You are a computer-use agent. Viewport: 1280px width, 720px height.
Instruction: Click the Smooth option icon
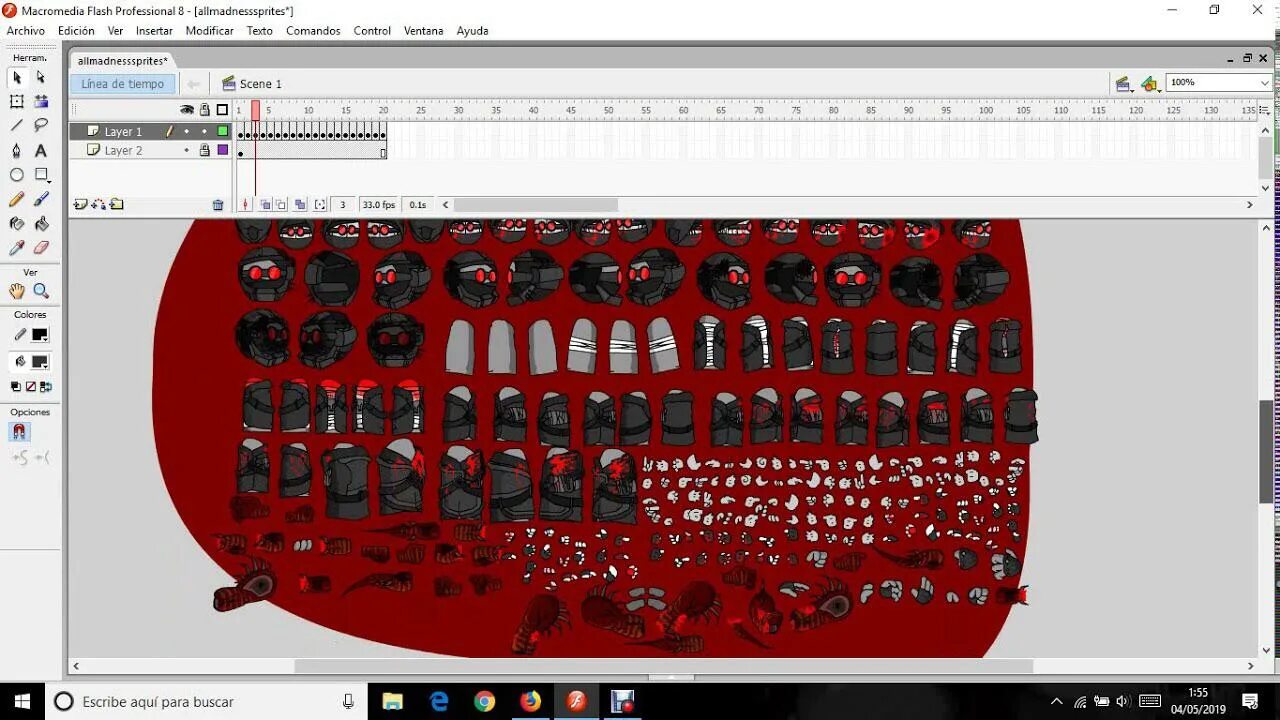(19, 458)
